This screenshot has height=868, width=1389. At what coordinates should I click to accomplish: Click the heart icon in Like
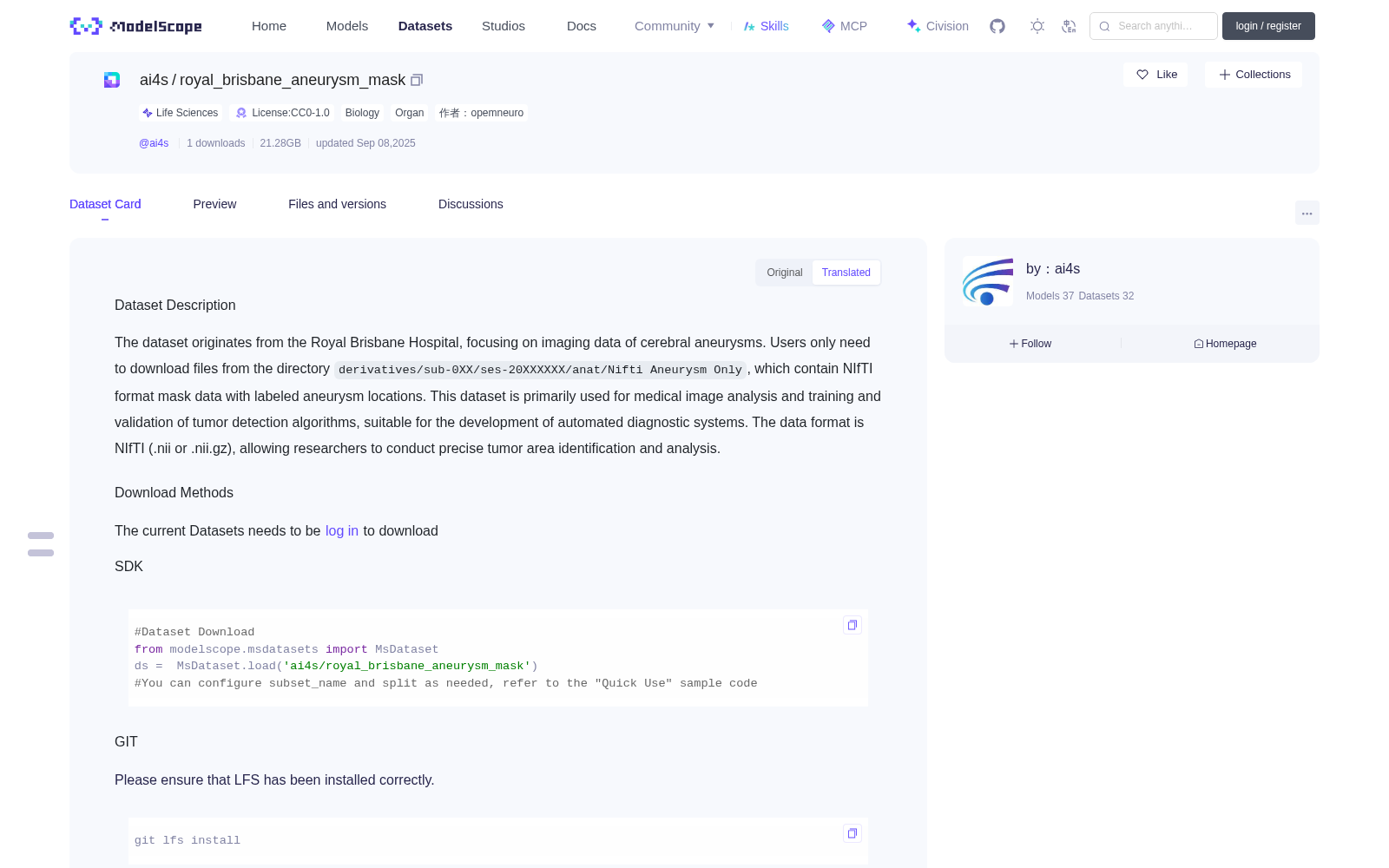pyautogui.click(x=1142, y=75)
